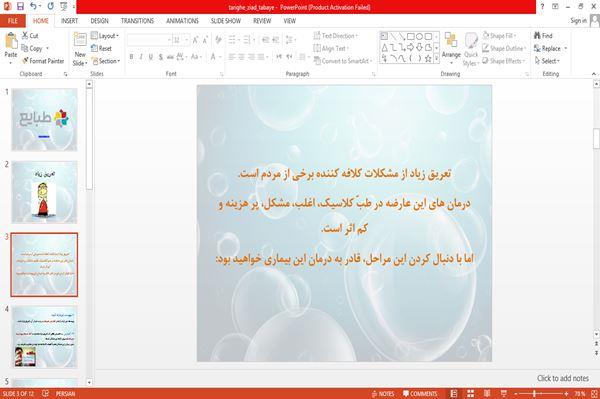Screen dimensions: 600x399
Task: Open the Align Text dropdown
Action: [x=331, y=49]
